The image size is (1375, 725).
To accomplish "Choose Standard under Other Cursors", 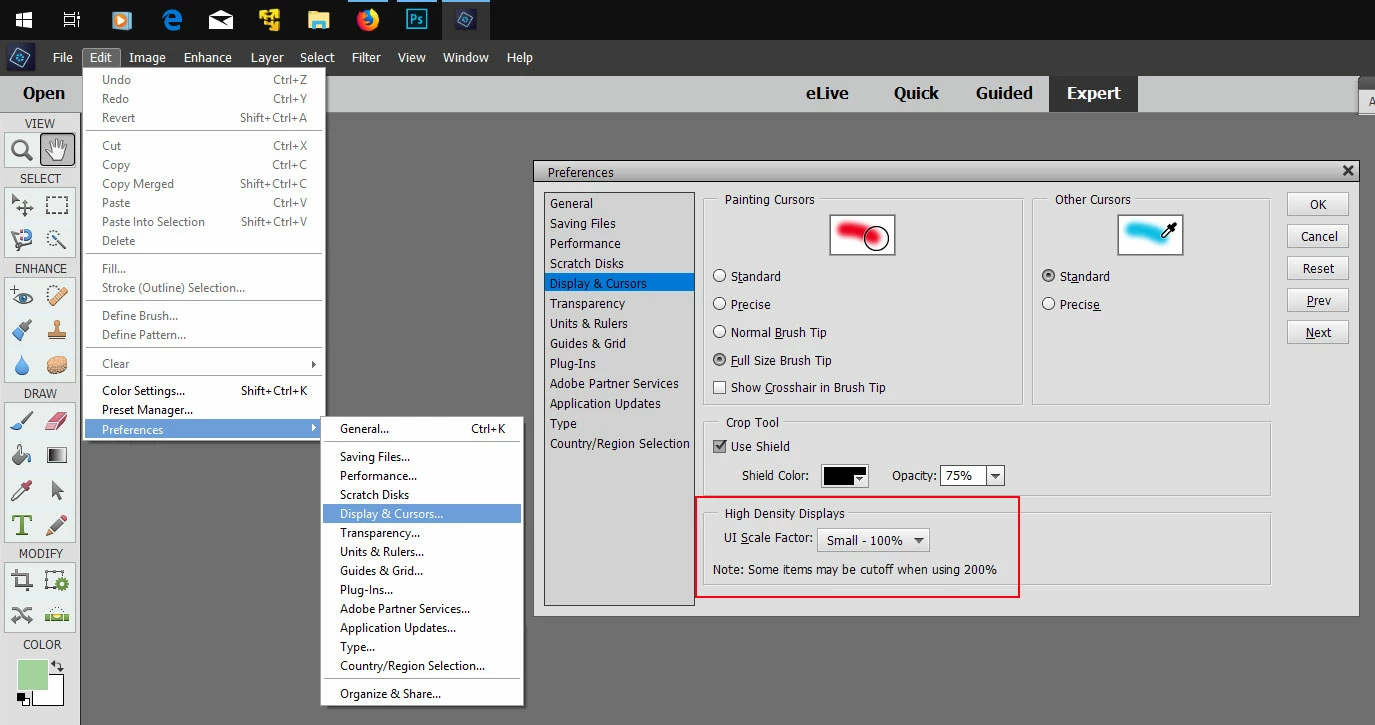I will coord(1049,276).
